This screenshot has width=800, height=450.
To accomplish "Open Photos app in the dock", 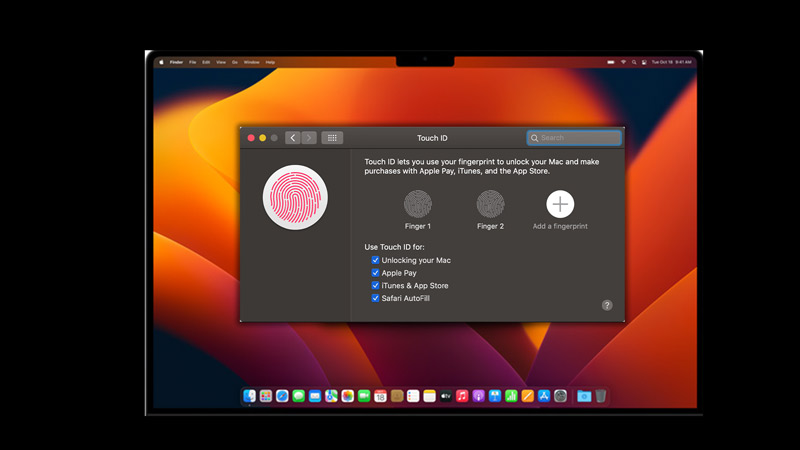I will [x=347, y=396].
